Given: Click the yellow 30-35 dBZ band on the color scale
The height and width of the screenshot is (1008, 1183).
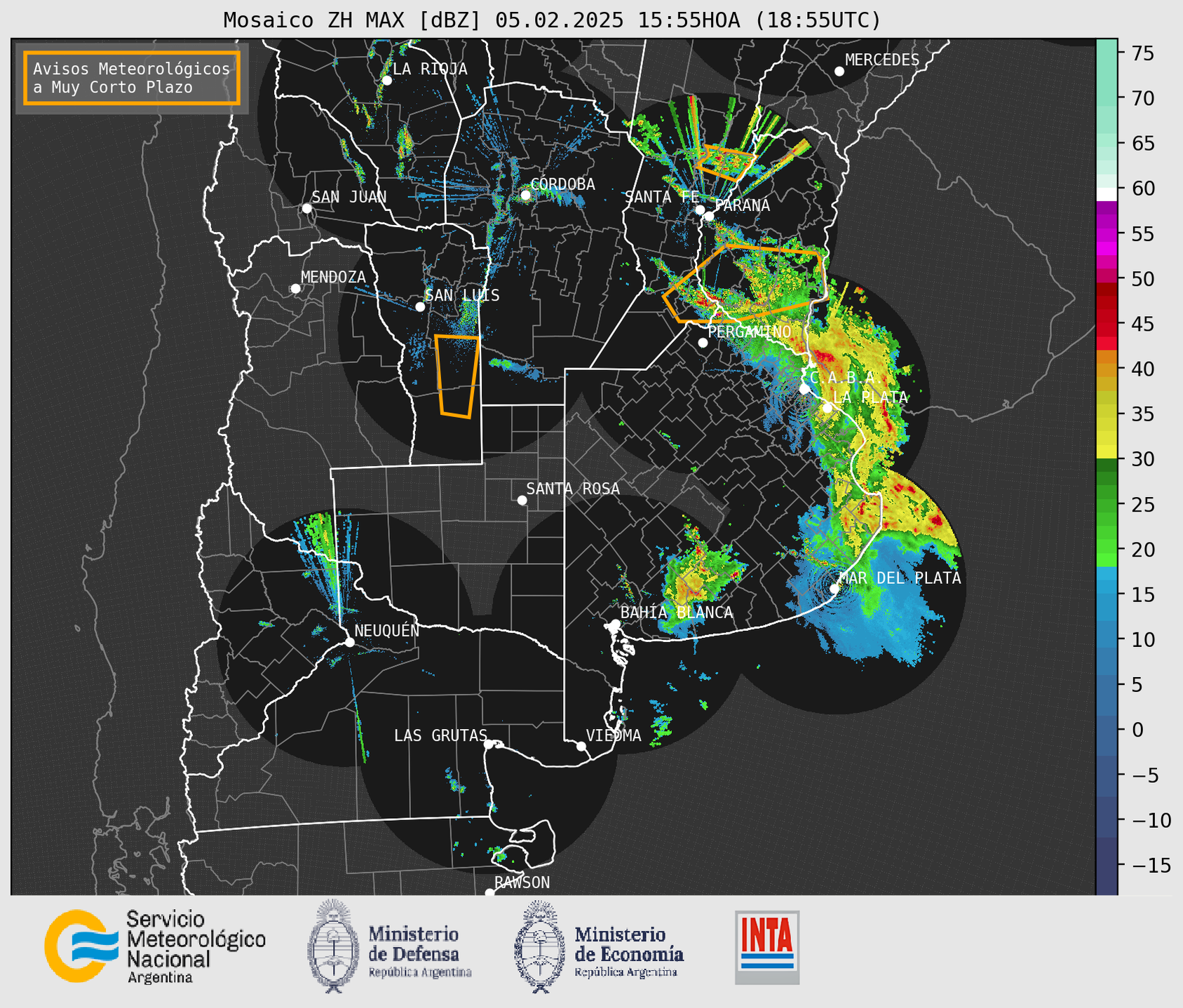Looking at the screenshot, I should 1107,437.
